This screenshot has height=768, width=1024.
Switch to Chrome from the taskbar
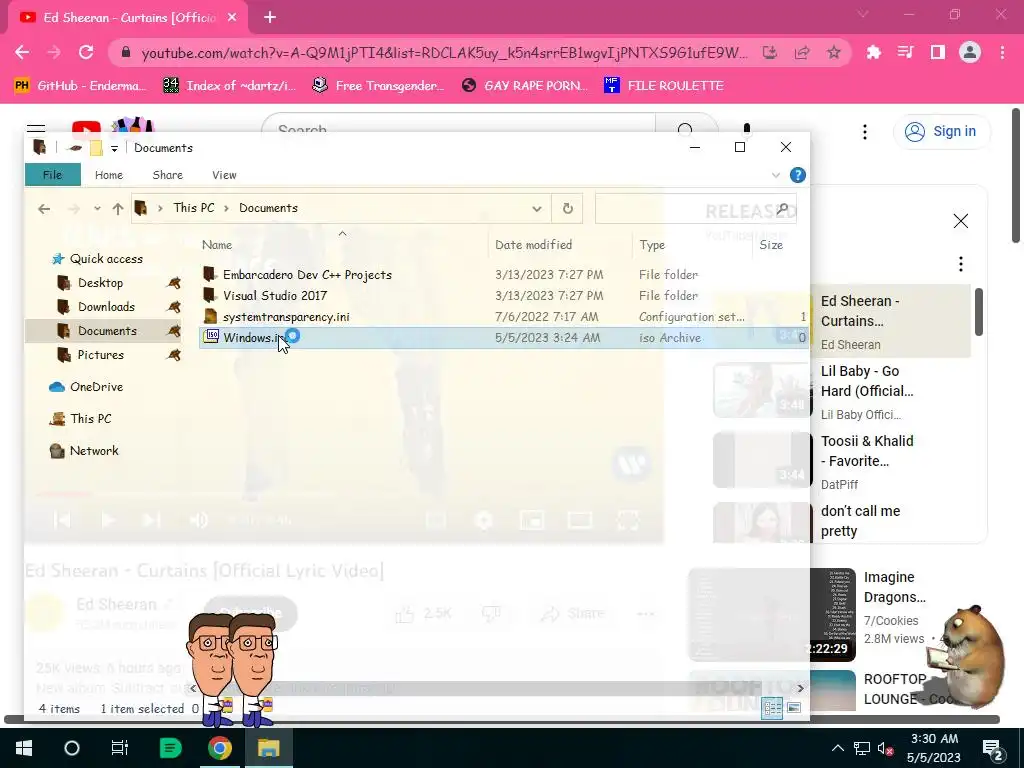220,748
